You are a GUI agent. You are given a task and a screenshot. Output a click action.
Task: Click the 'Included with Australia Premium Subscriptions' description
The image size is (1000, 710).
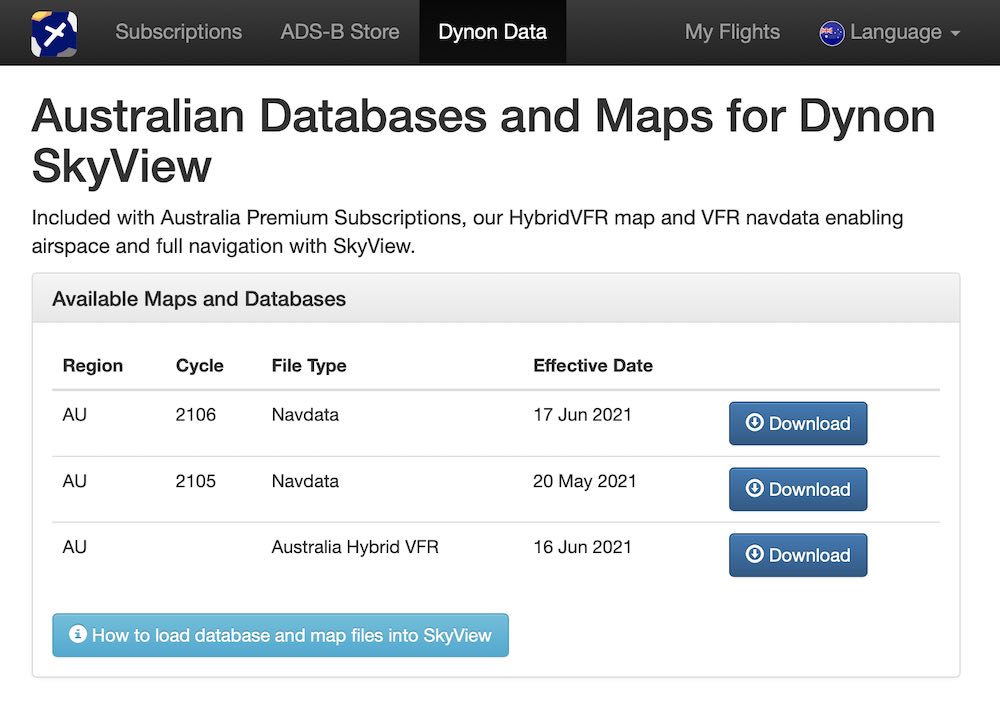pos(467,232)
